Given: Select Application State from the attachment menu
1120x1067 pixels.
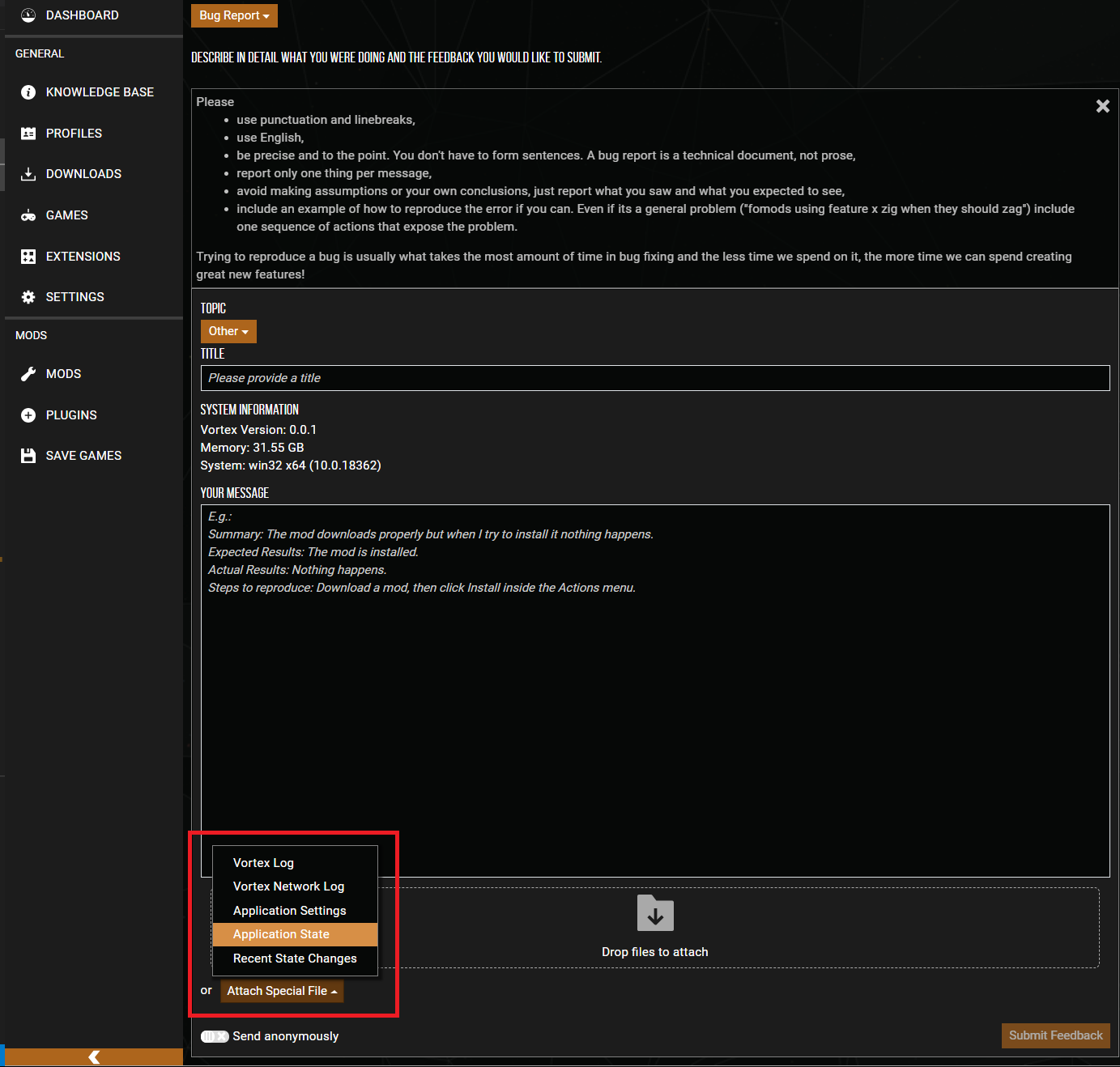Looking at the screenshot, I should [281, 934].
